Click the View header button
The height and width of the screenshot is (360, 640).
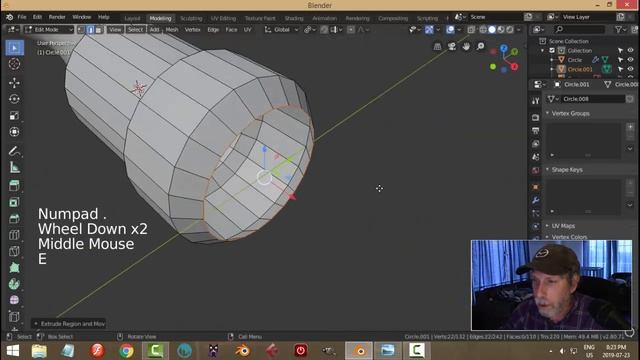(x=115, y=30)
